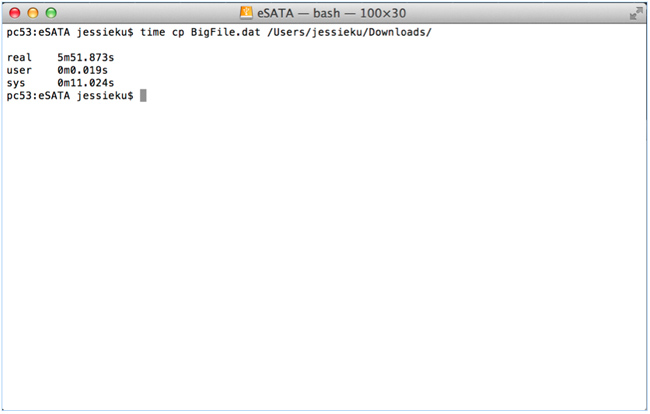Screen dimensions: 650x414
Task: Click the 'user' timing value 0m0.019s
Action: coord(82,70)
